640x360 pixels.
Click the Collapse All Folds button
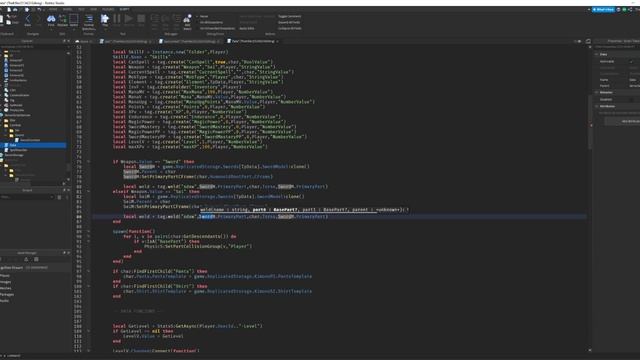click(x=289, y=29)
